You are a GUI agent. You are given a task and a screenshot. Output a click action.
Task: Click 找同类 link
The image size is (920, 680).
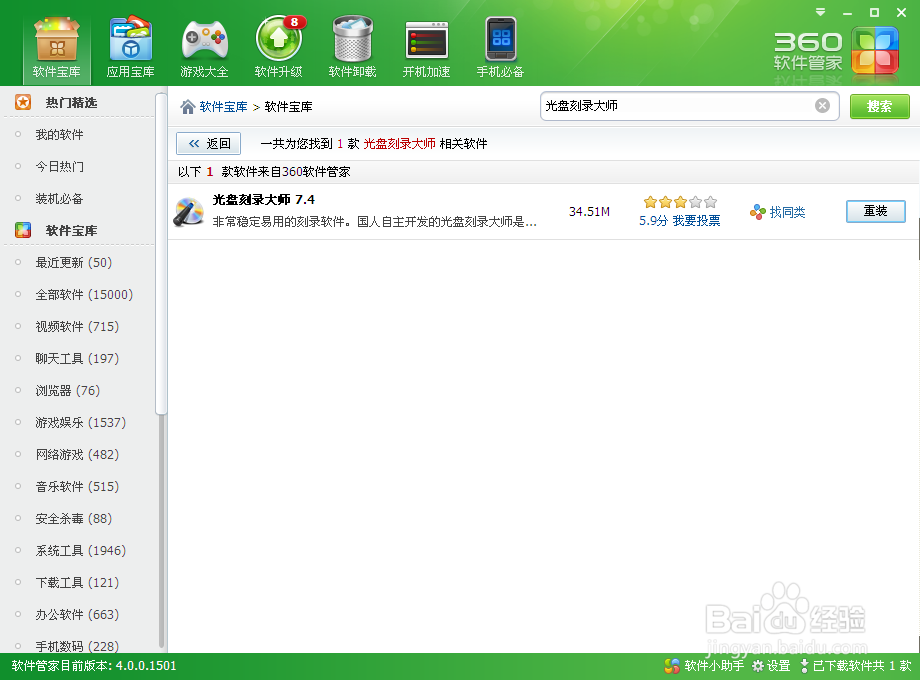tap(777, 212)
